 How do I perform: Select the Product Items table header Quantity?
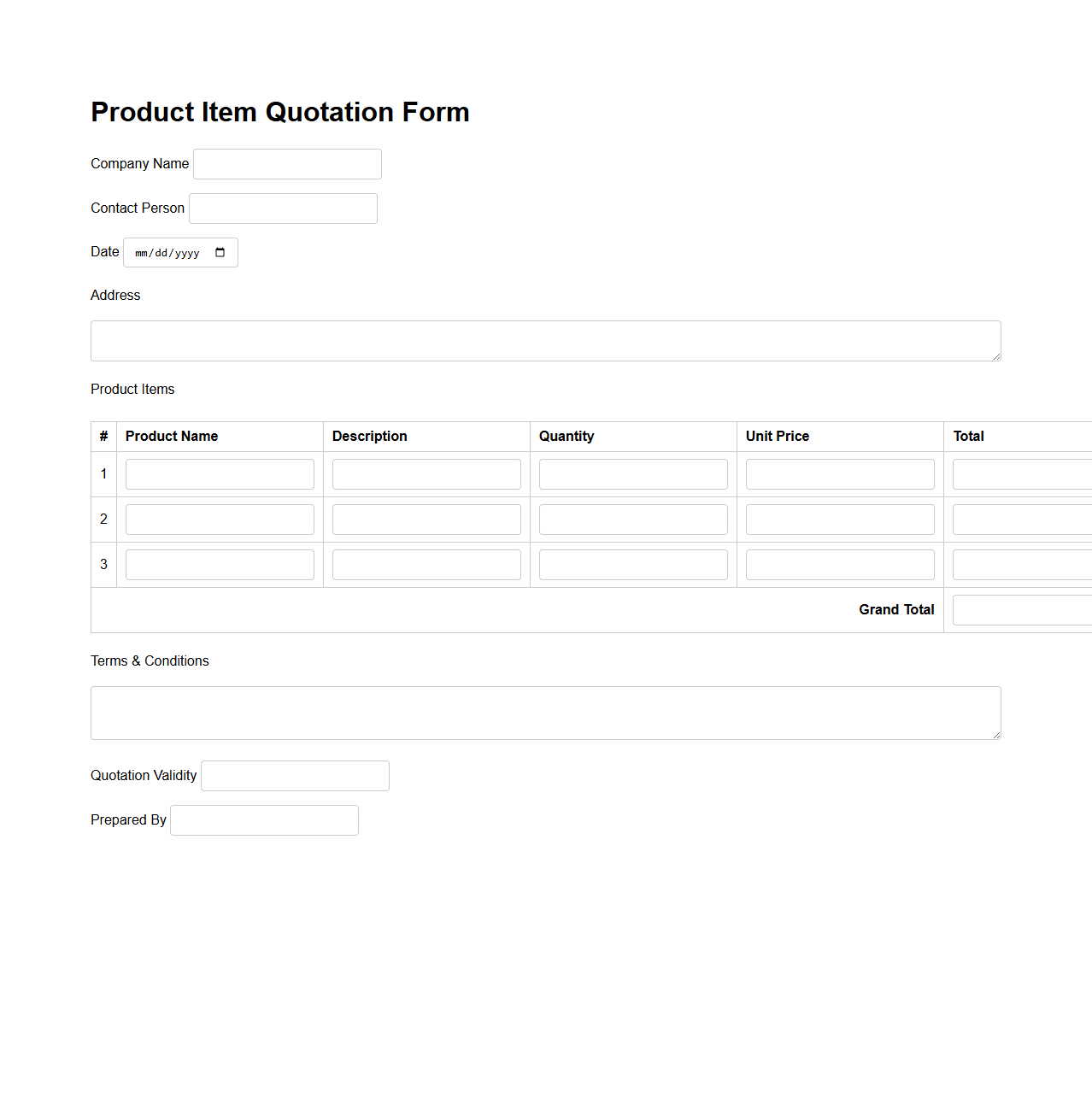[567, 436]
